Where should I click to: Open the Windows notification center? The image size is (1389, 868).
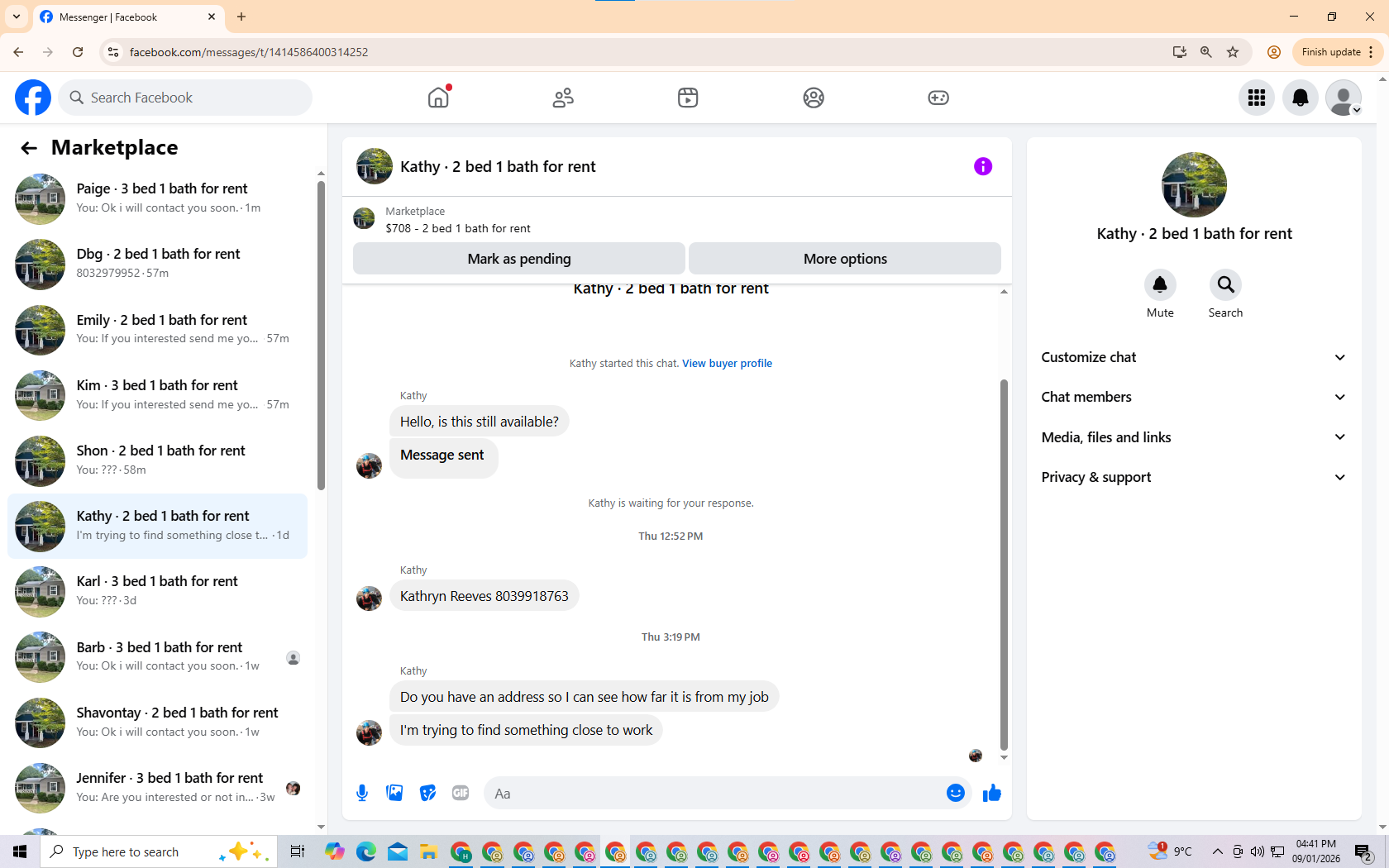pyautogui.click(x=1364, y=851)
